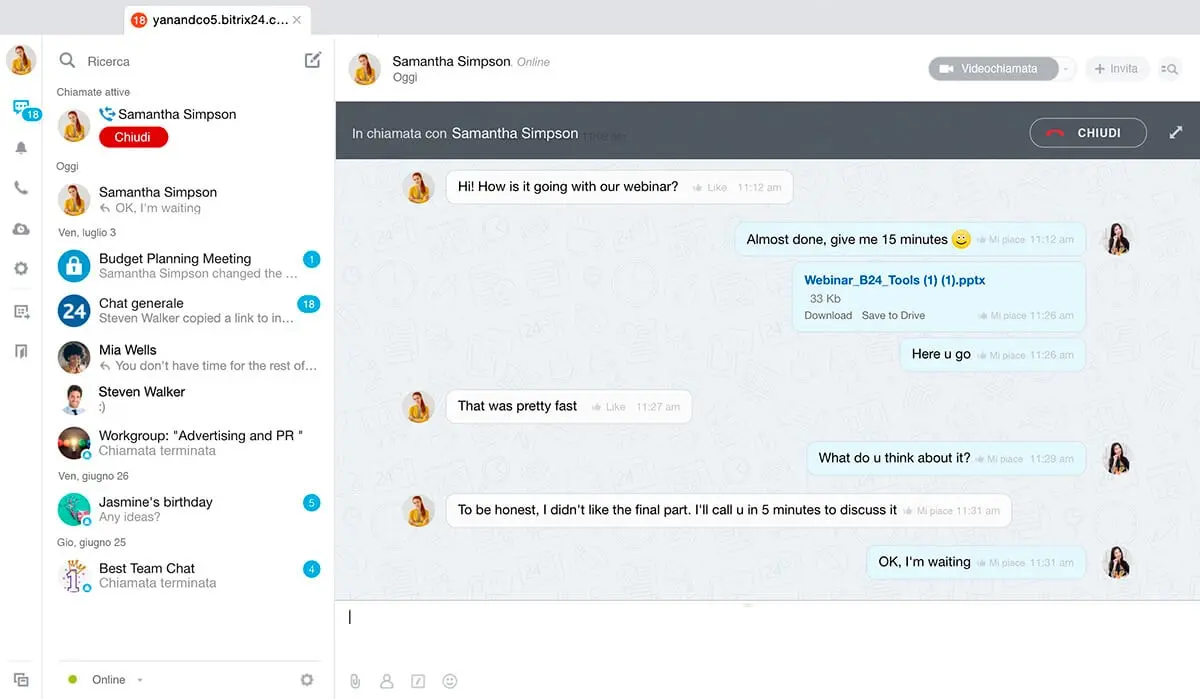Screen dimensions: 1200x699
Task: Open the chats icon with 18 badge
Action: click(21, 107)
